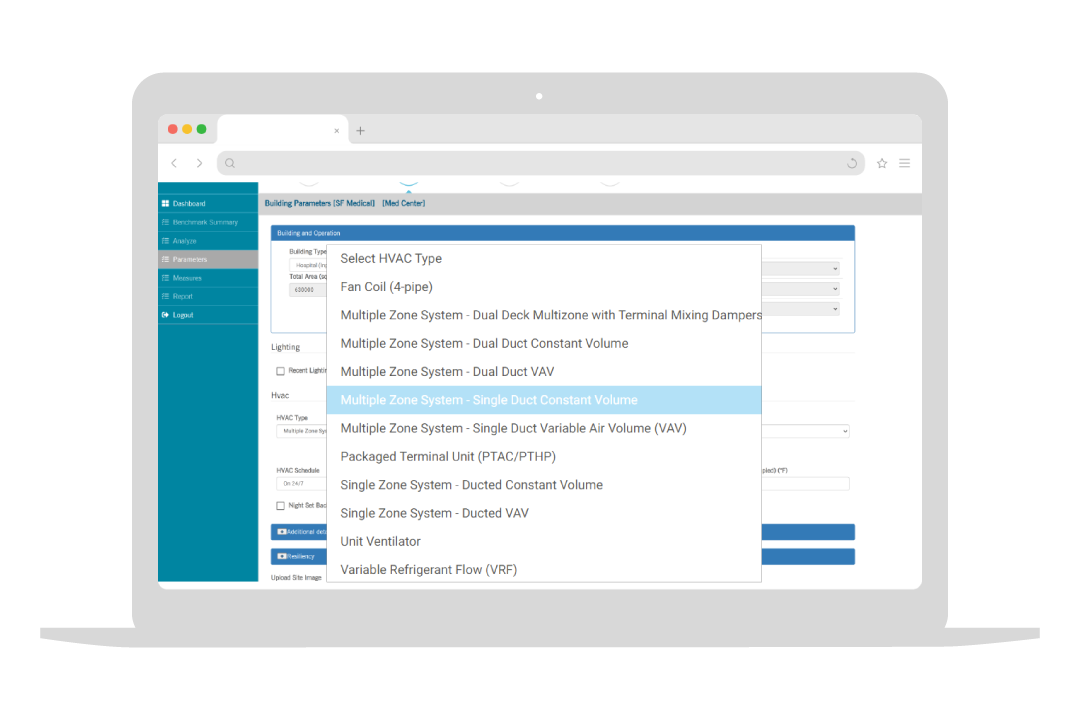1080x720 pixels.
Task: Open a new browser tab
Action: (x=360, y=129)
